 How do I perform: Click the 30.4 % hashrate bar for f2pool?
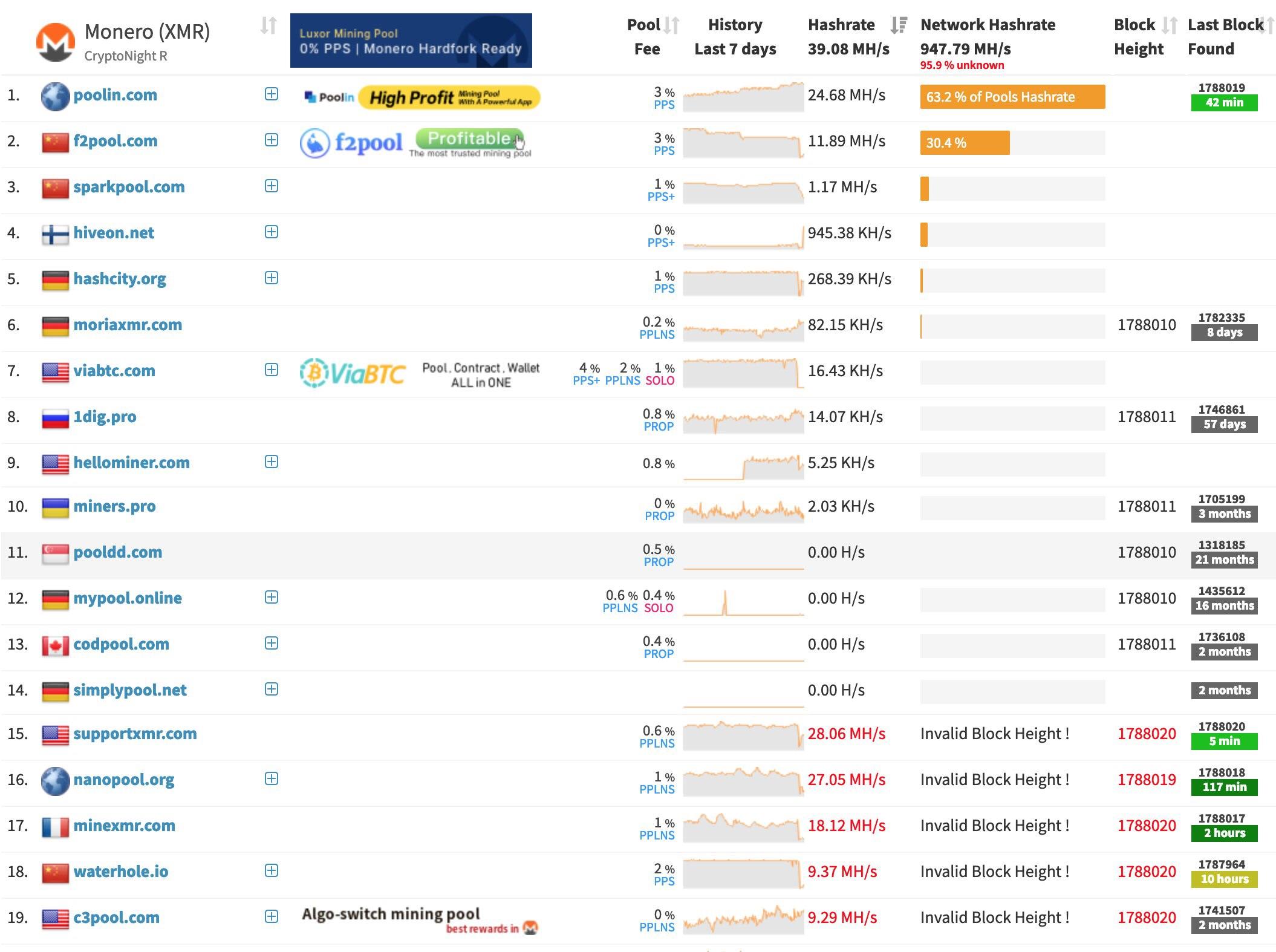965,143
